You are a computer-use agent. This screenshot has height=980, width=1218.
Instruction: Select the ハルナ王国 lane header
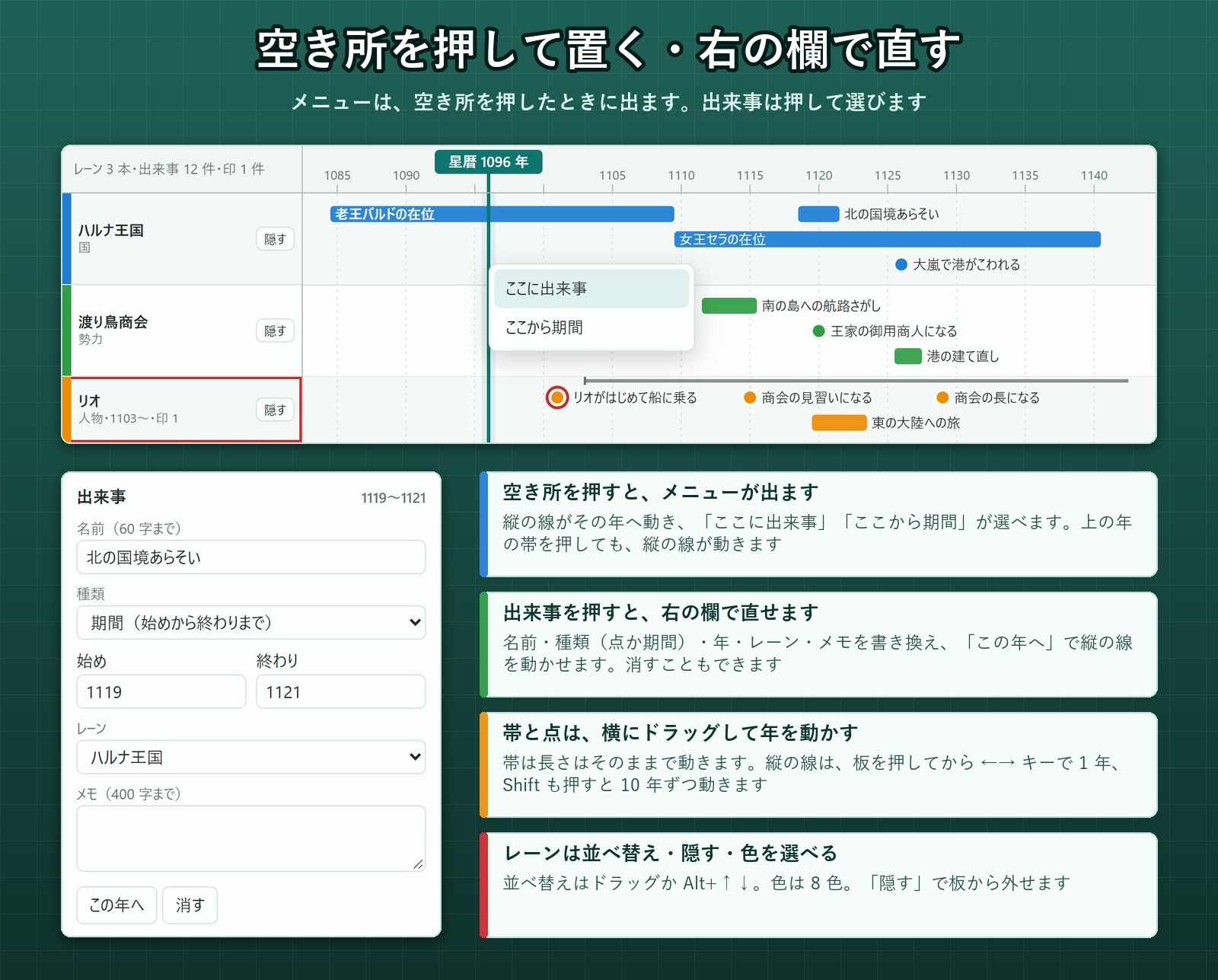[x=183, y=239]
